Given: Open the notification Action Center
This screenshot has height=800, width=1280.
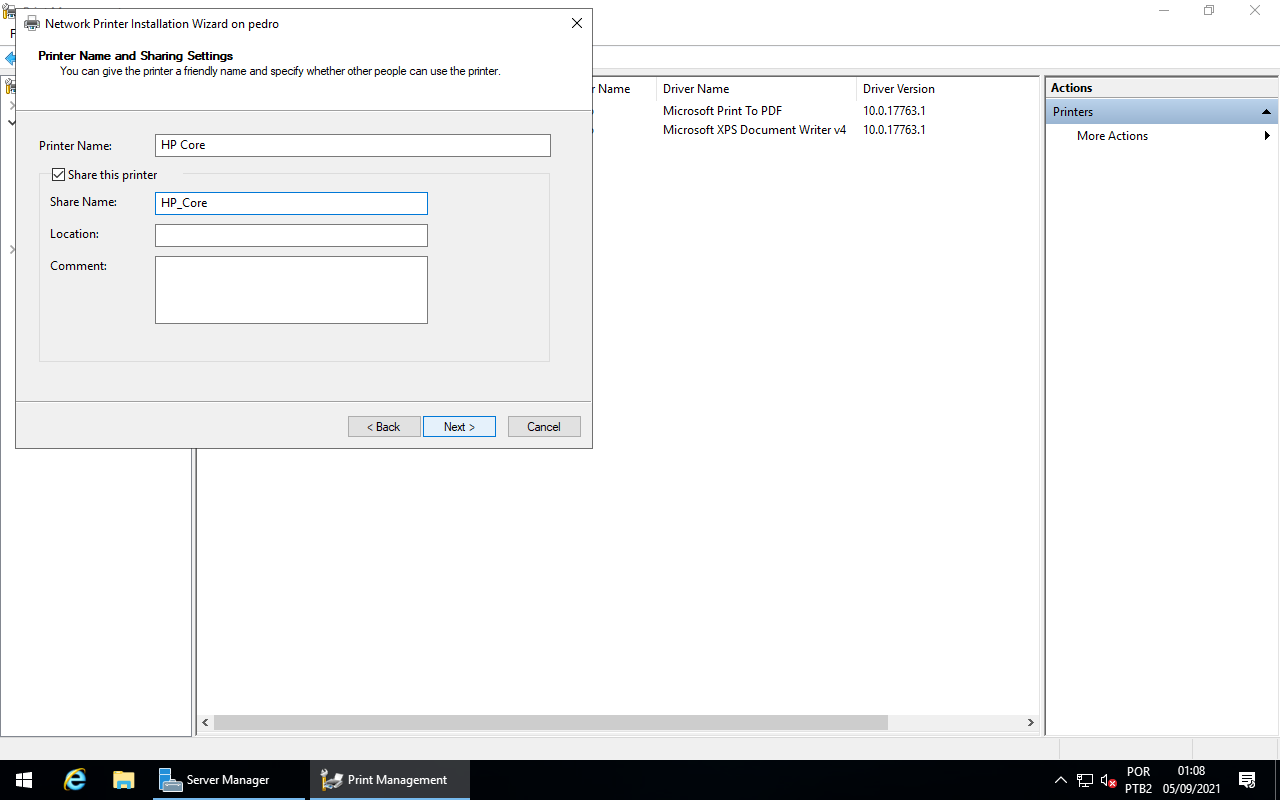Looking at the screenshot, I should 1247,780.
